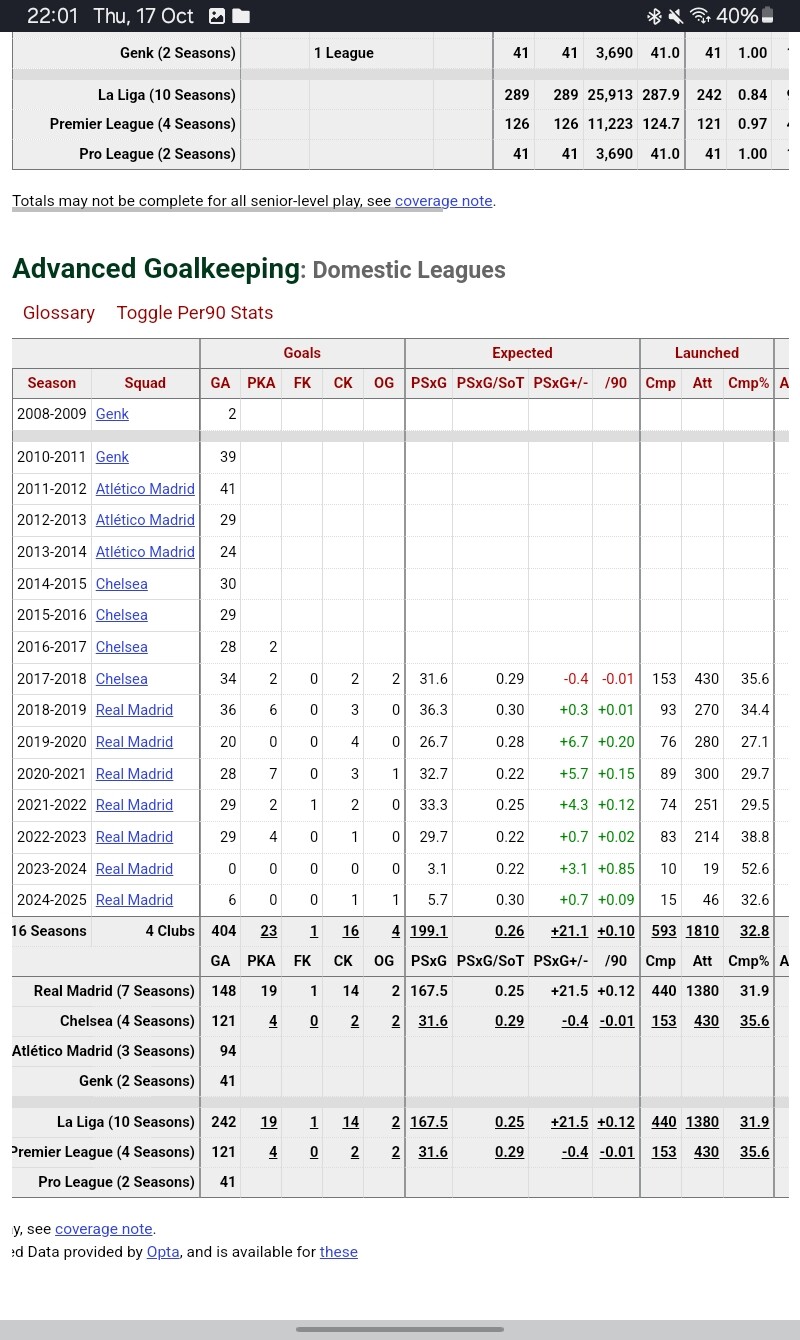Open Chelsea link for 2015-2016
This screenshot has height=1340, width=800.
[x=121, y=615]
